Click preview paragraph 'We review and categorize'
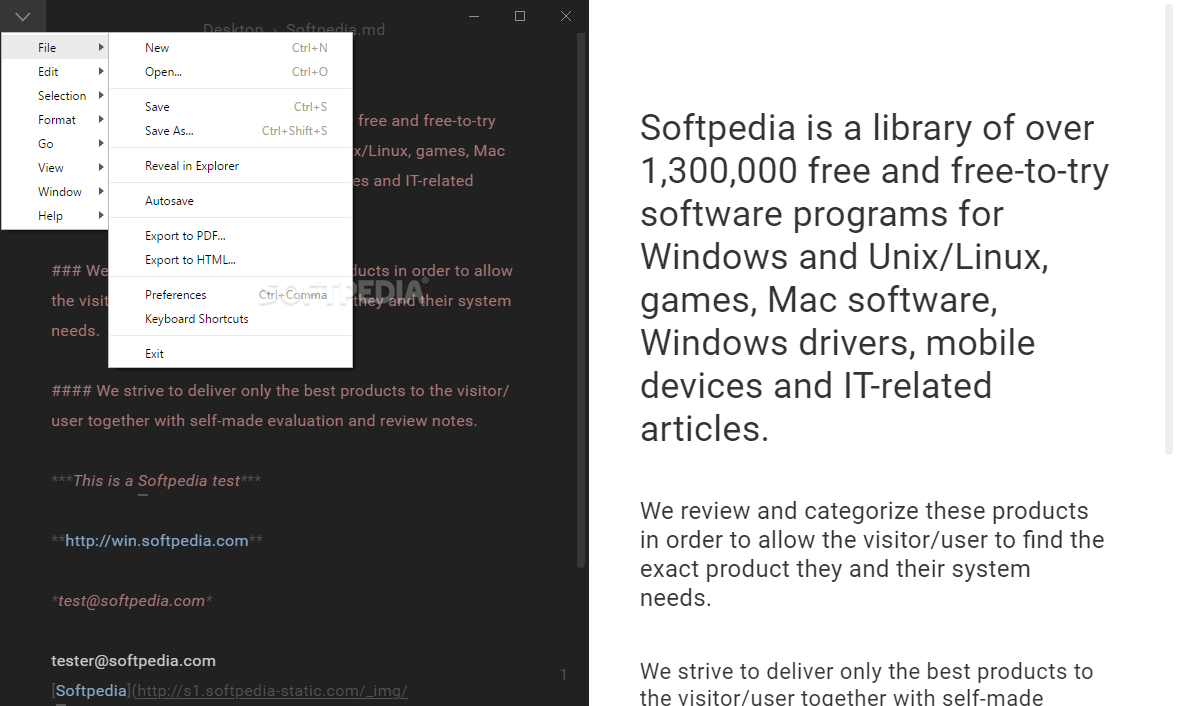This screenshot has height=706, width=1177. click(x=872, y=554)
